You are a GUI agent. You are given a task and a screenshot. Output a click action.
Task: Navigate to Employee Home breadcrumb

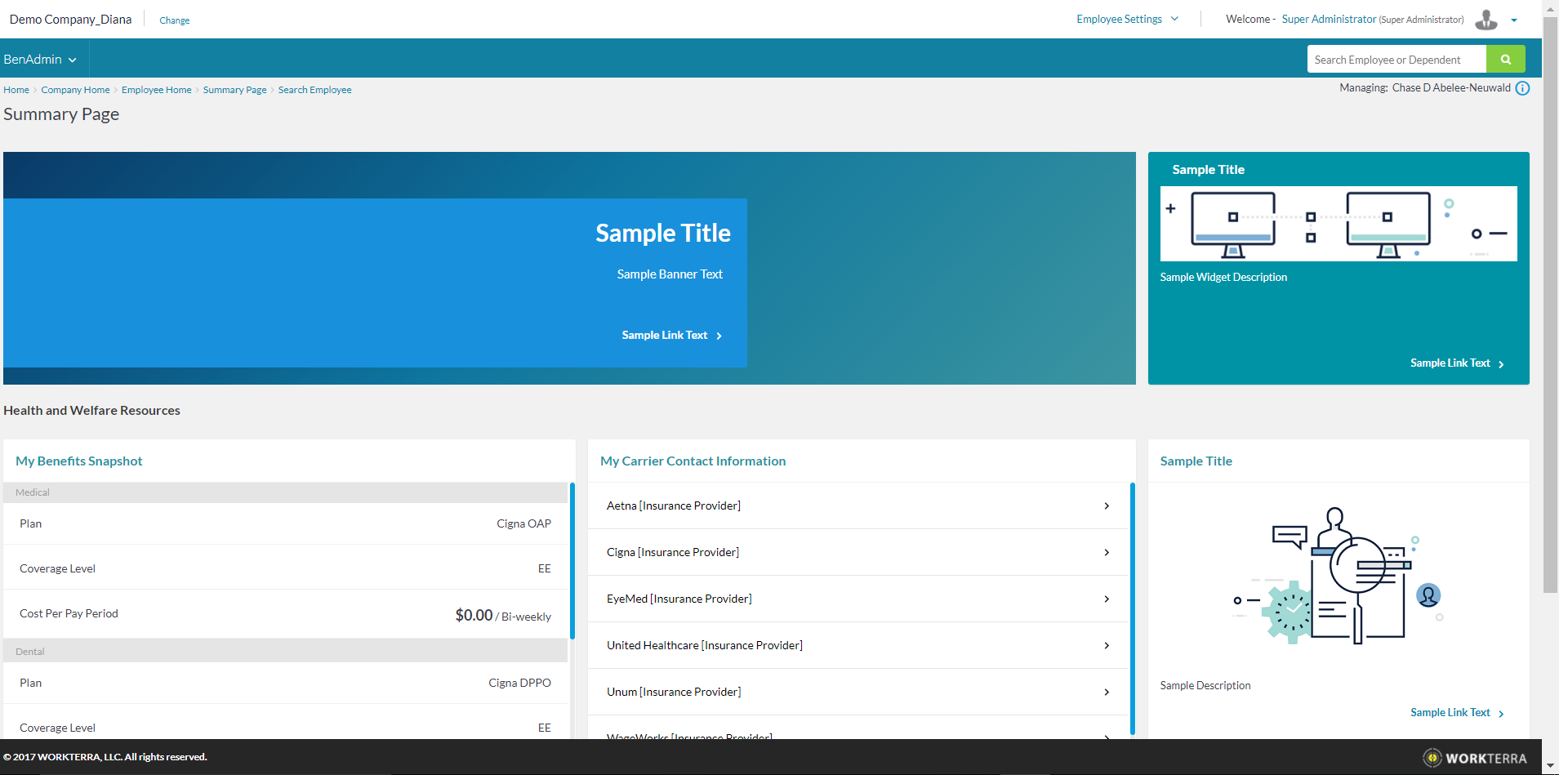156,90
